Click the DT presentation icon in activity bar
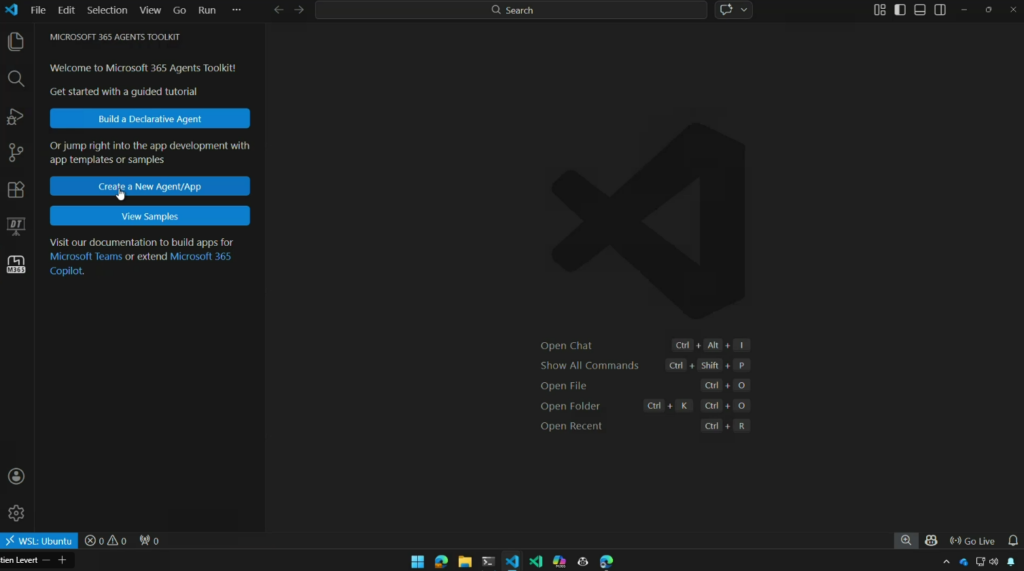 tap(16, 226)
